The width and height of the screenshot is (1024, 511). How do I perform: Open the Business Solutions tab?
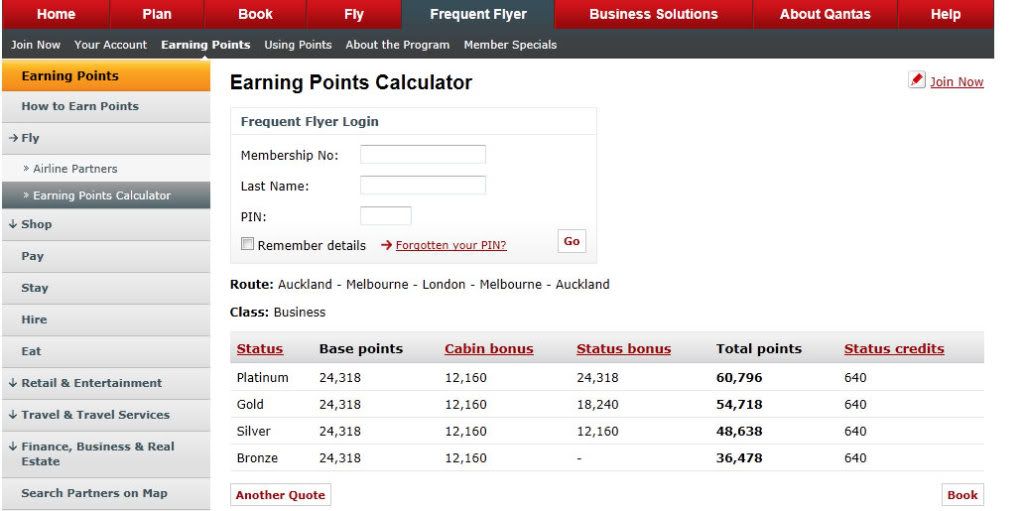654,14
